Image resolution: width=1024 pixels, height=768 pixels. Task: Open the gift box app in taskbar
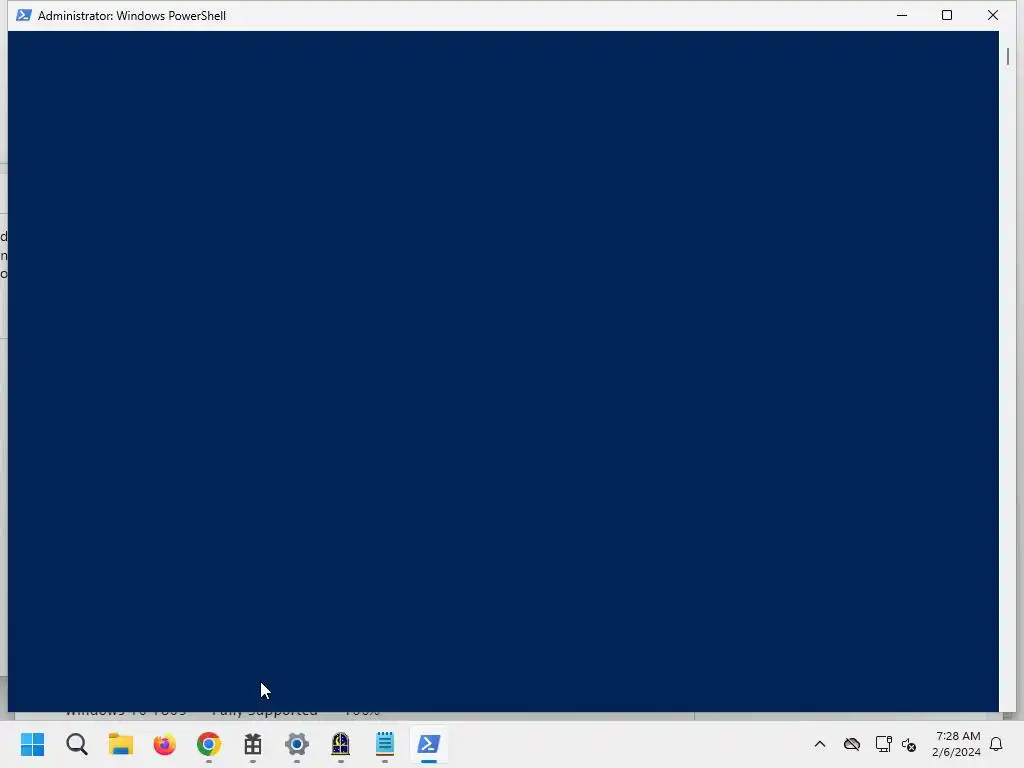tap(253, 744)
